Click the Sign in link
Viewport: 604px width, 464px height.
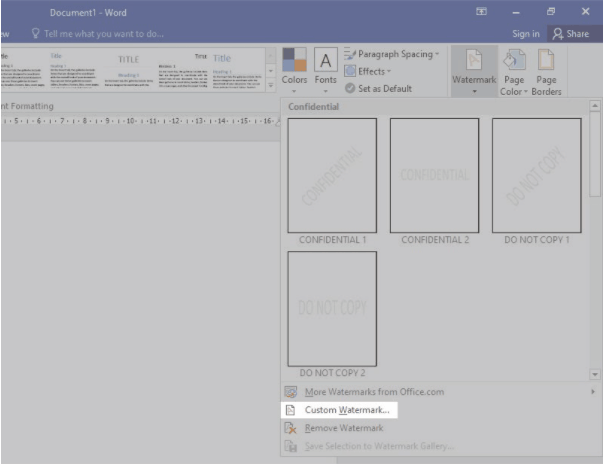click(x=526, y=33)
